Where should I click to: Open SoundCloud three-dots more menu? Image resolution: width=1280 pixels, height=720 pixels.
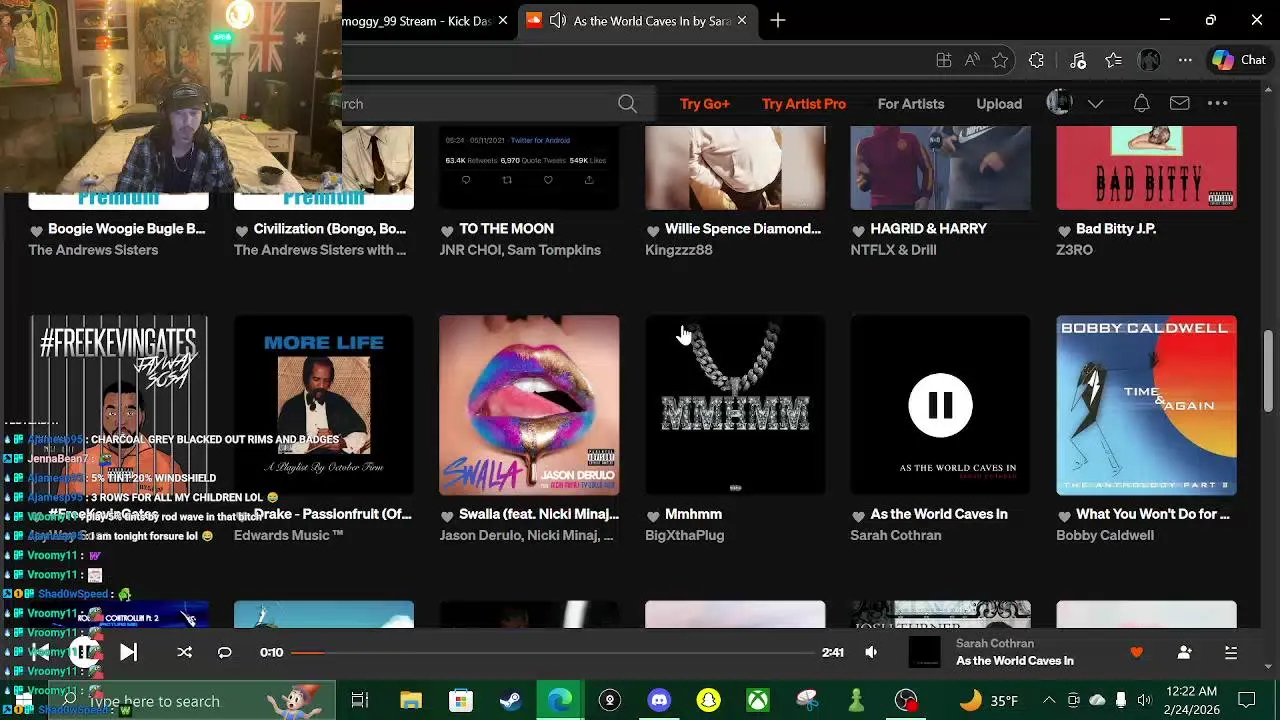point(1217,104)
